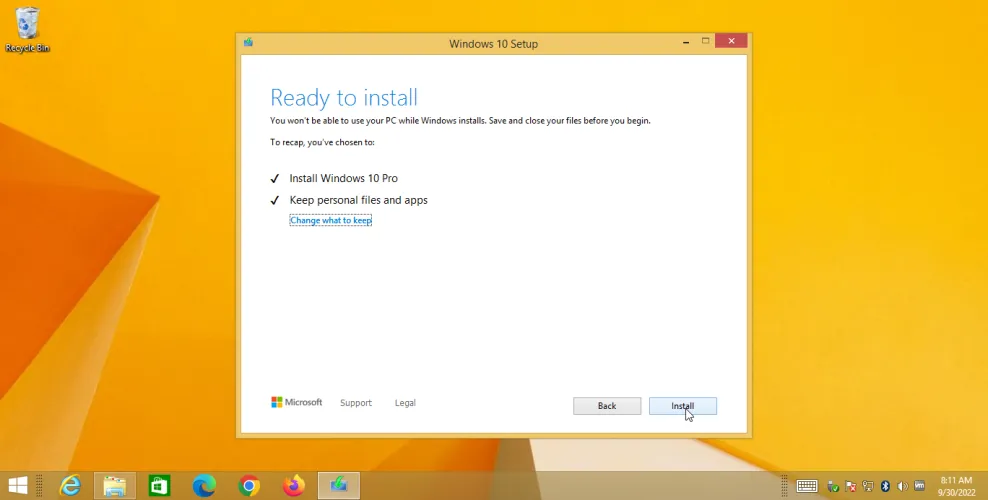Click the Windows 10 Setup title bar icon
Image resolution: width=988 pixels, height=500 pixels.
[x=248, y=43]
